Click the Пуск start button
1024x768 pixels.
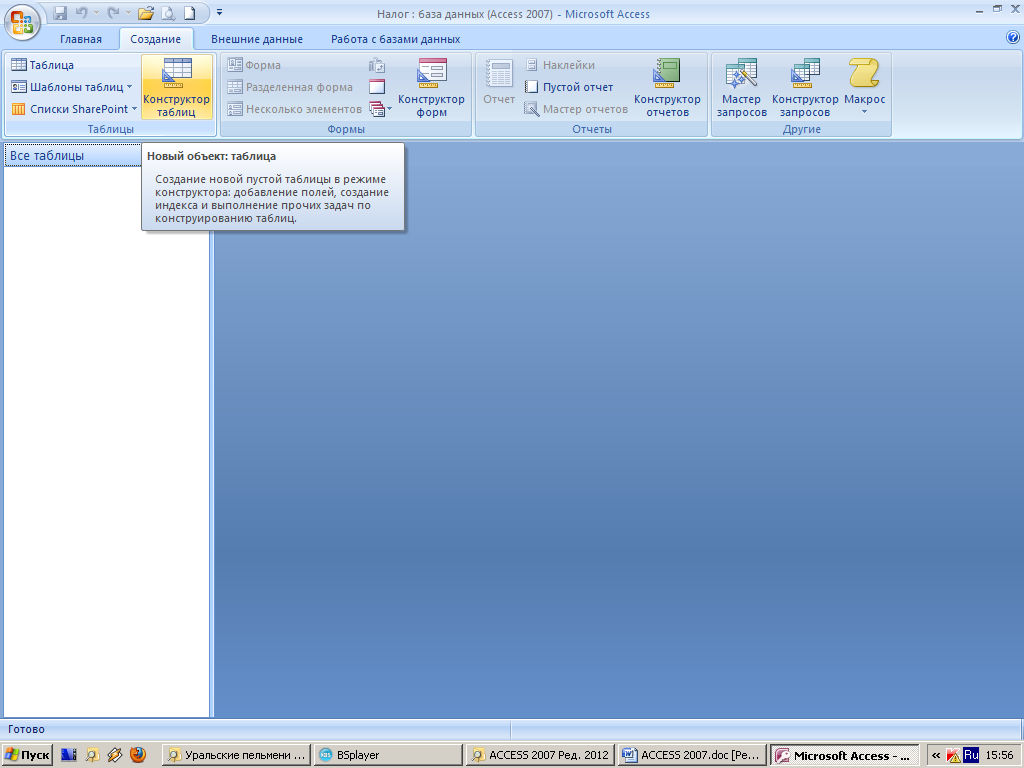click(27, 755)
